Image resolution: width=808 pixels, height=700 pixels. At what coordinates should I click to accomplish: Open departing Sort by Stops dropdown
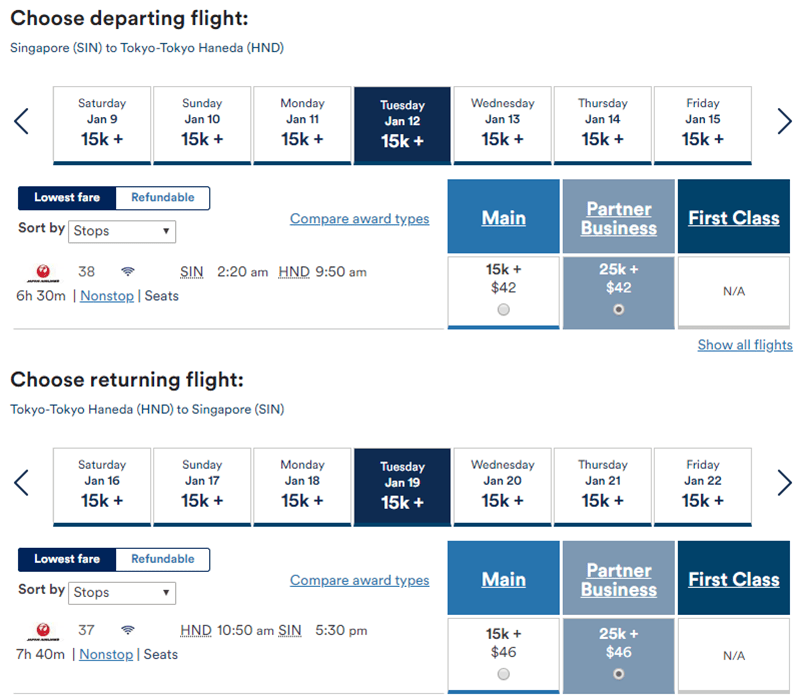point(123,231)
